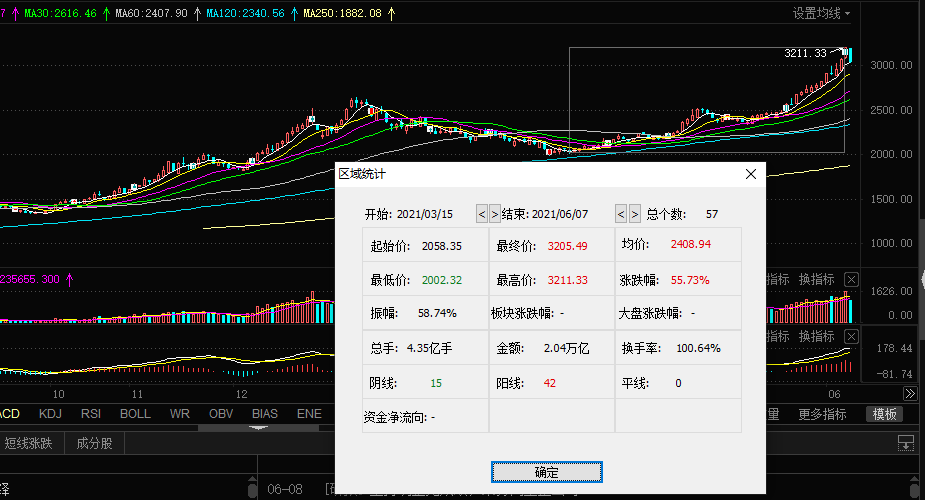Confirm the dialog with 确定 button
The width and height of the screenshot is (925, 500).
click(x=547, y=472)
